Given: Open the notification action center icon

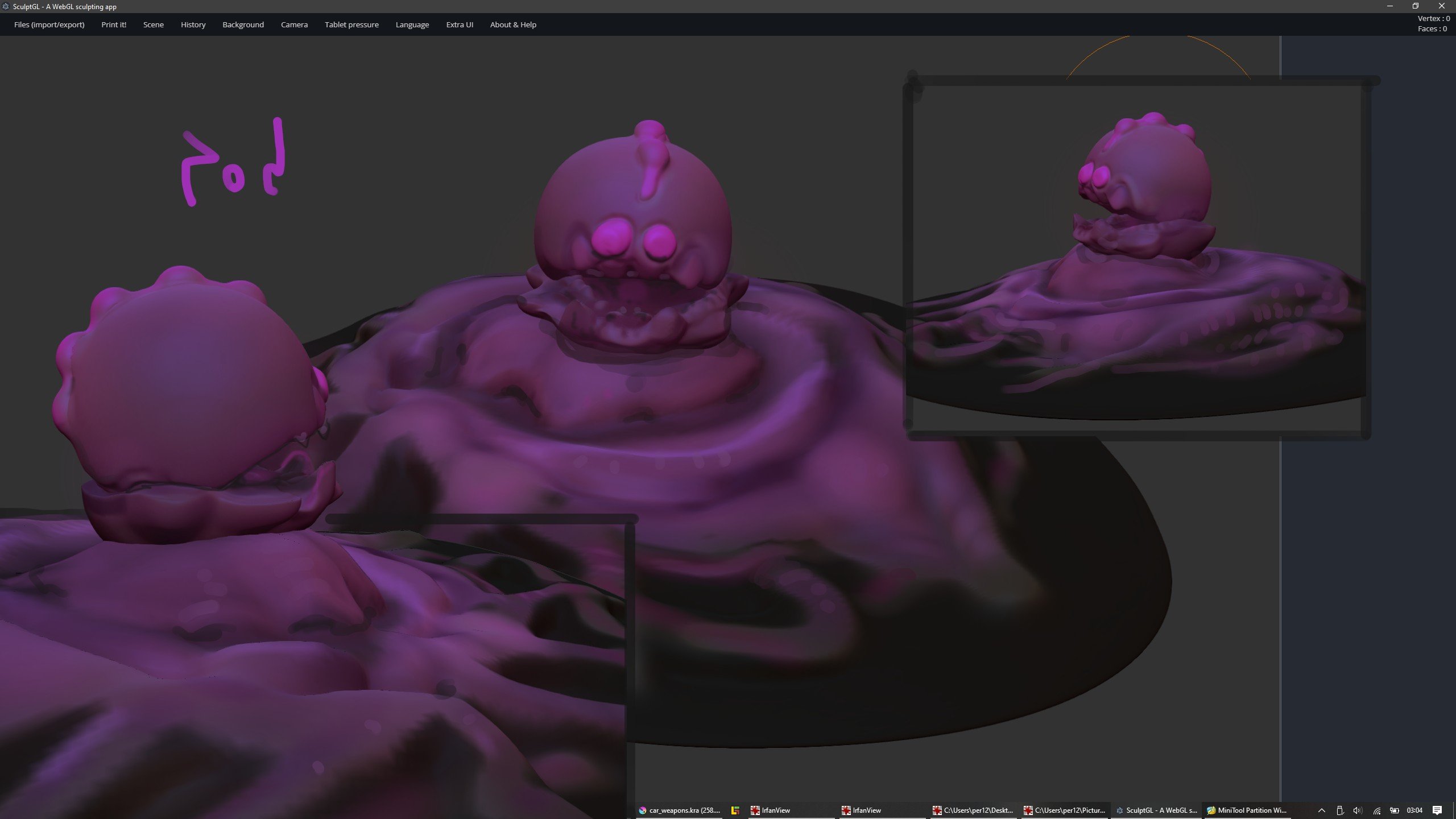Looking at the screenshot, I should (1437, 810).
